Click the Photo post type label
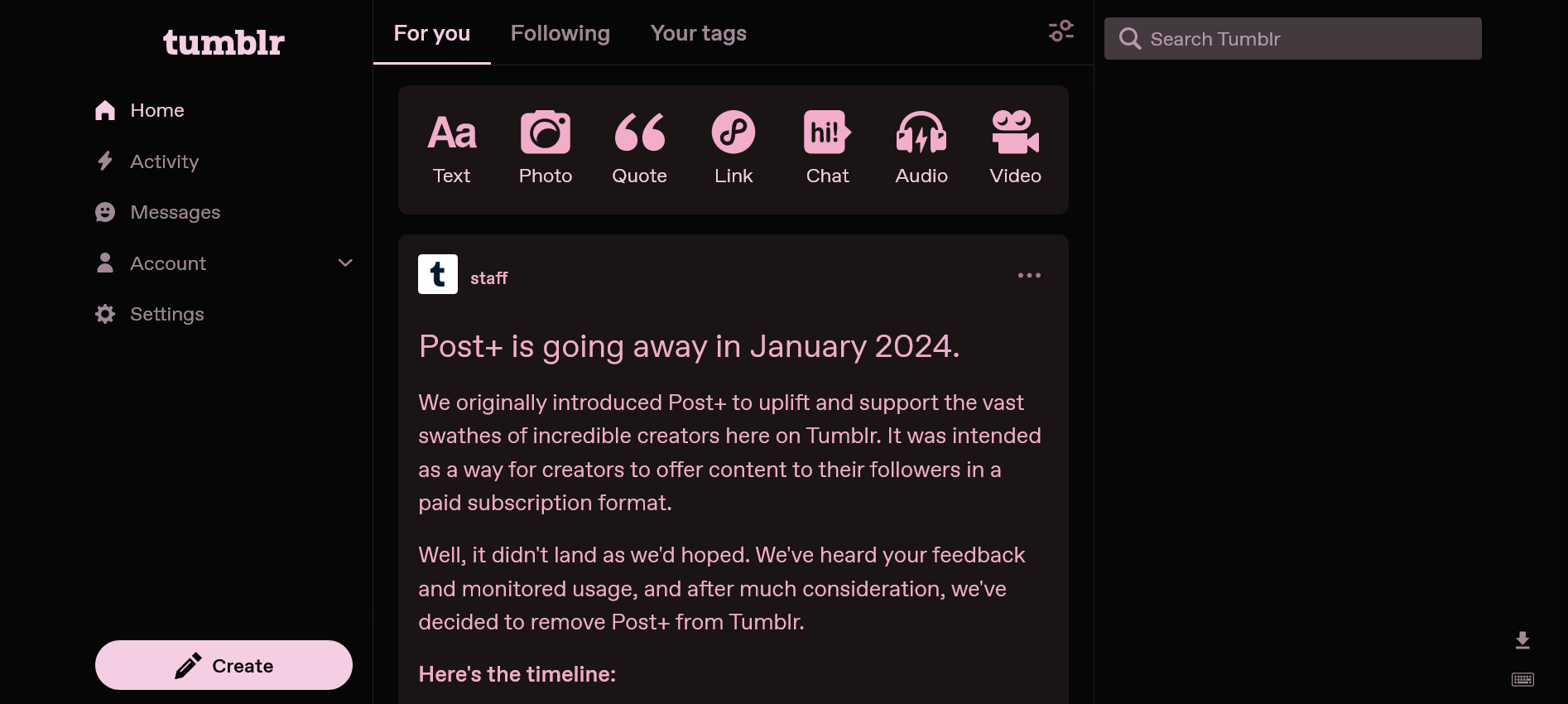Image resolution: width=1568 pixels, height=704 pixels. [x=546, y=176]
